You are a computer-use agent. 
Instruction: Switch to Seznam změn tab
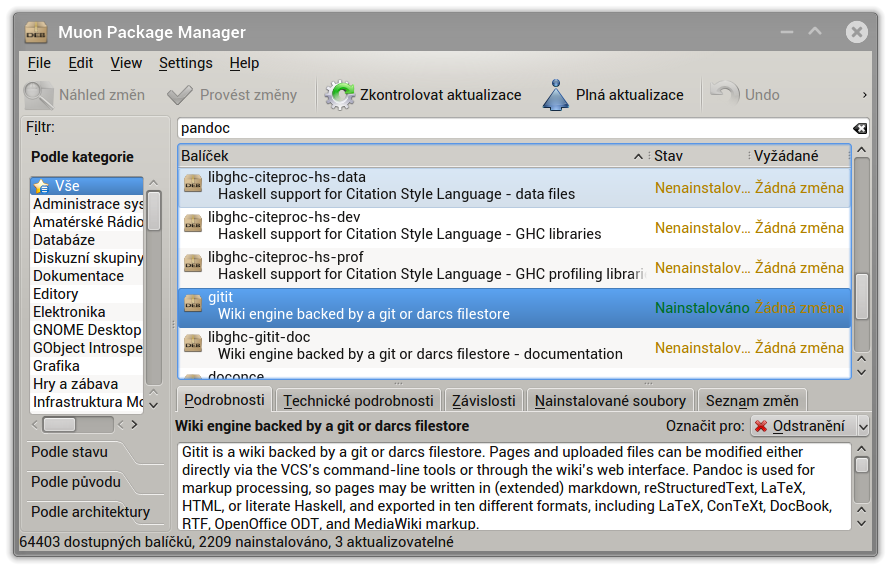pos(752,401)
